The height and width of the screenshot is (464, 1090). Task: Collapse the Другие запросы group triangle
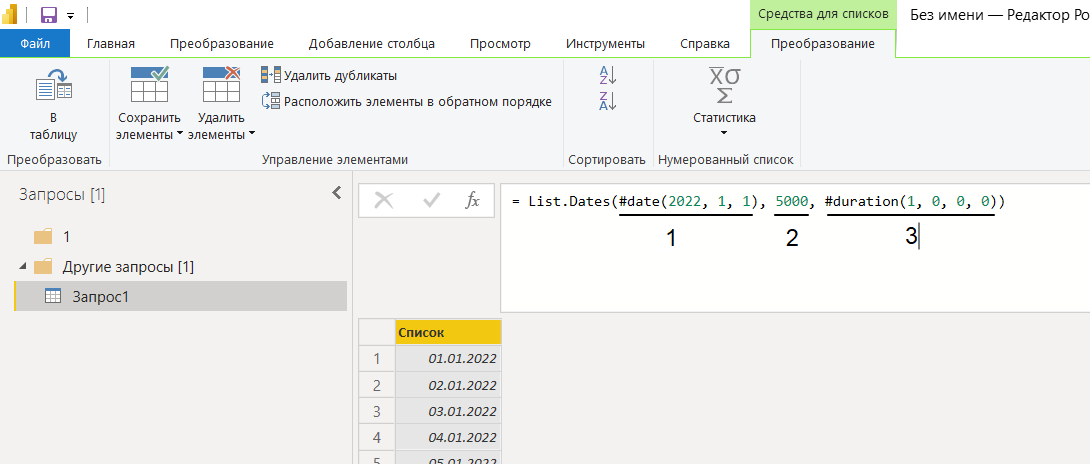(23, 266)
